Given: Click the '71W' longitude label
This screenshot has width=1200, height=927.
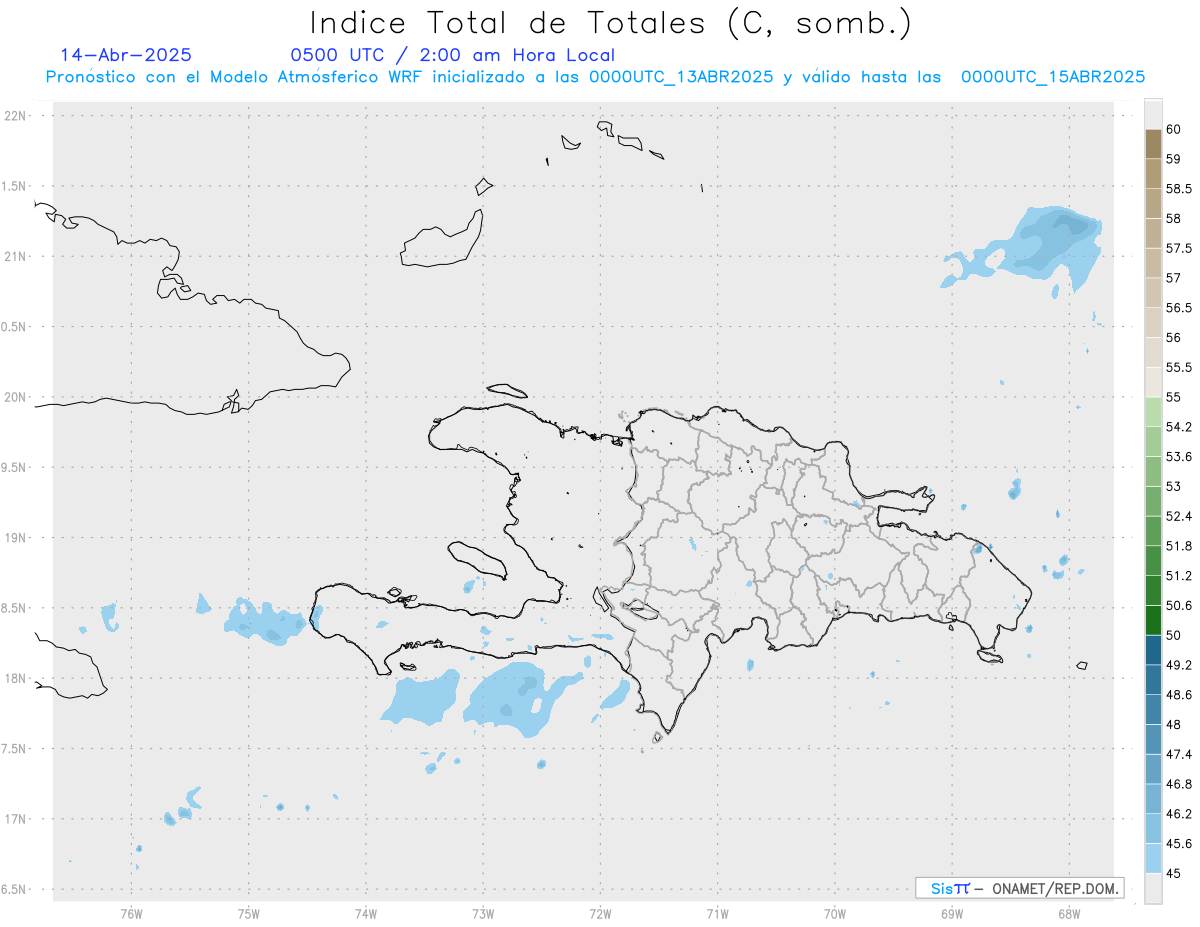Looking at the screenshot, I should click(x=717, y=914).
